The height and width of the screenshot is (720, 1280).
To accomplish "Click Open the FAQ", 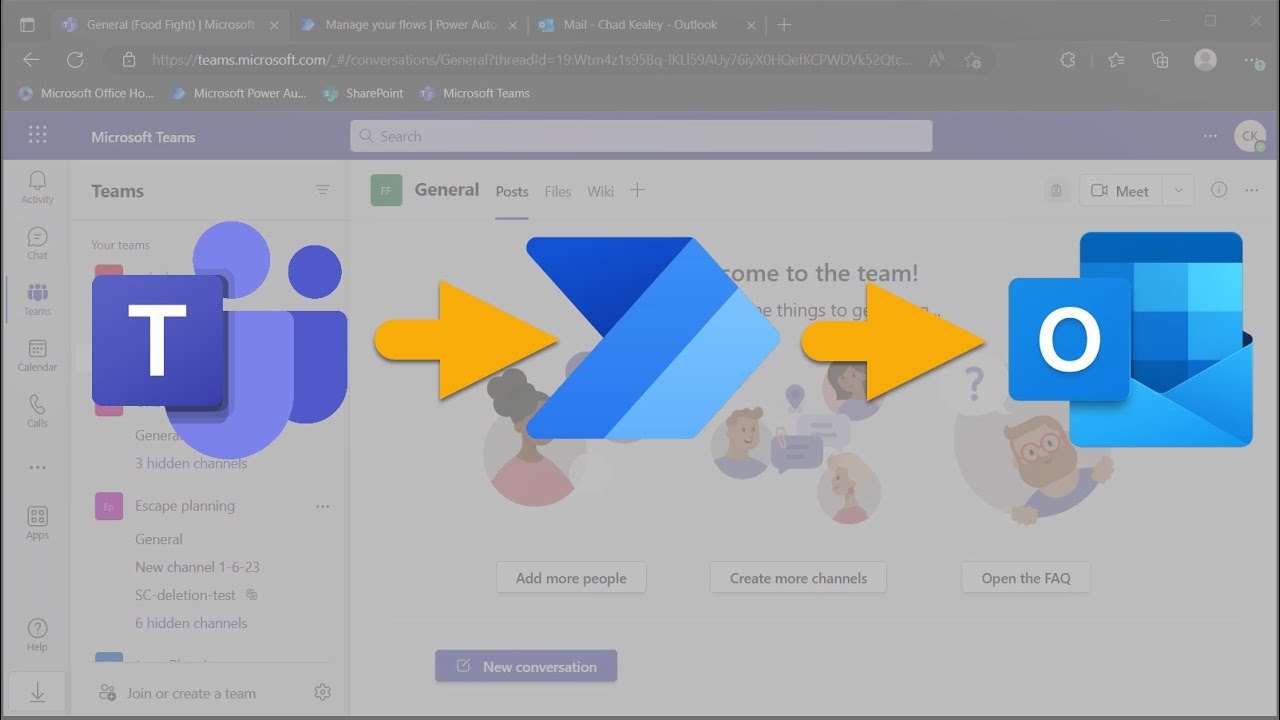I will pos(1026,578).
